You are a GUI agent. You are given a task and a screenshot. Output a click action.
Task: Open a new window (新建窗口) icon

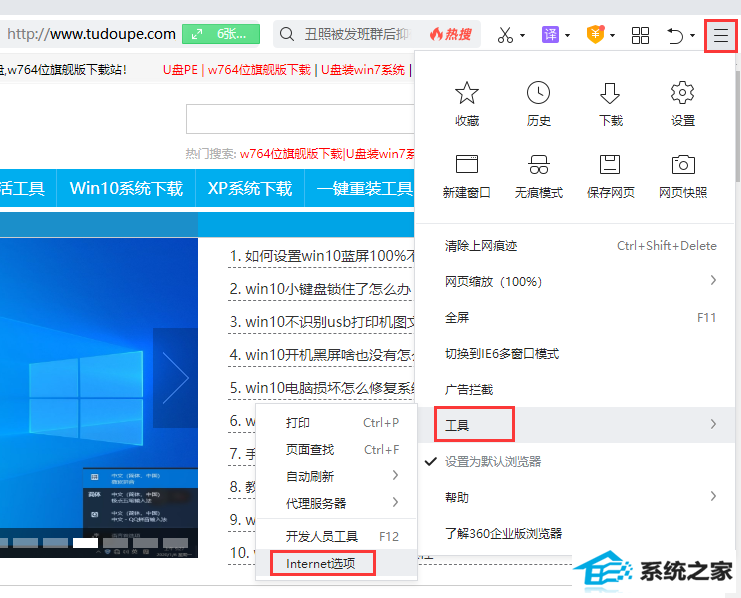tap(467, 165)
